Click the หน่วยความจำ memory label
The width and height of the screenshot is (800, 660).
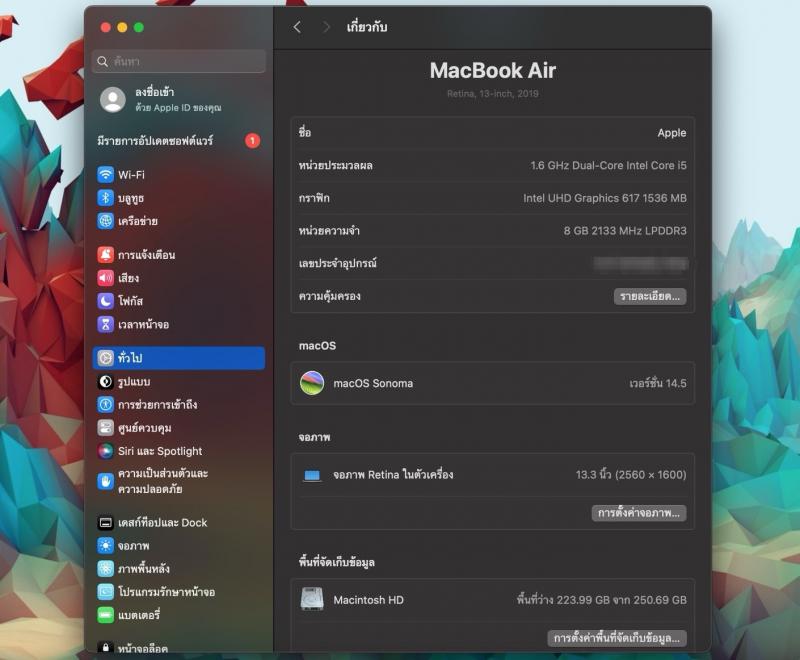click(329, 231)
